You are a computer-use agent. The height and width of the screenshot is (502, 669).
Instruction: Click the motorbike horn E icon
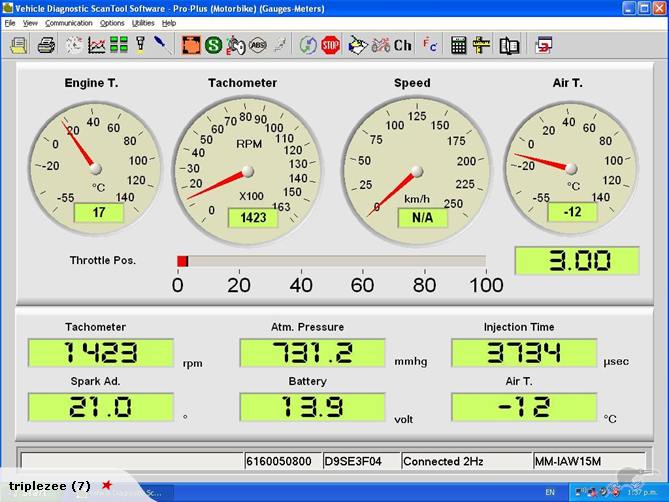click(236, 45)
